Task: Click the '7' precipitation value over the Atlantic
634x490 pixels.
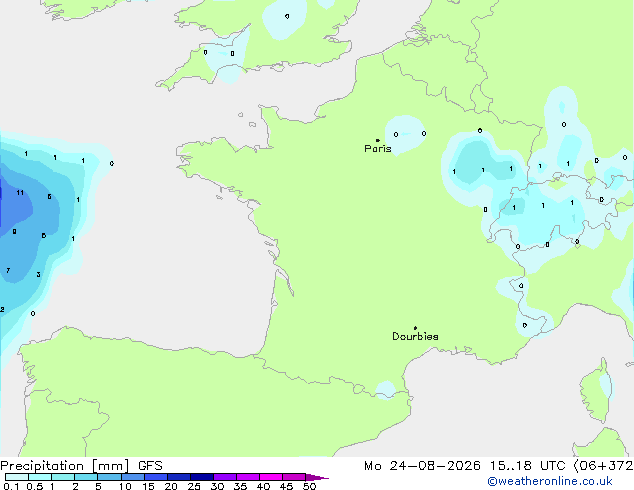Action: click(8, 270)
